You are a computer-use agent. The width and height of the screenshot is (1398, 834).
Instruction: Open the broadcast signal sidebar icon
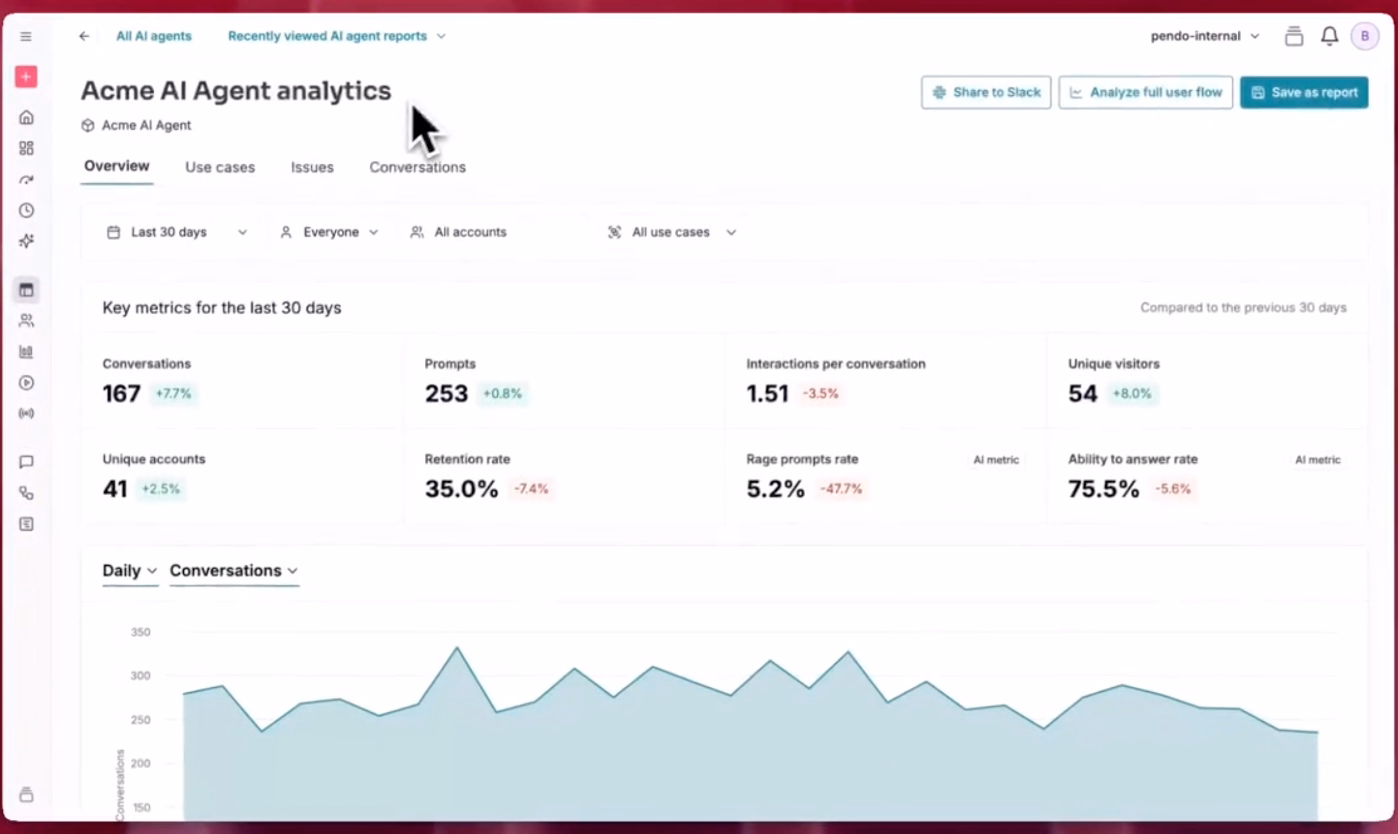(x=26, y=413)
